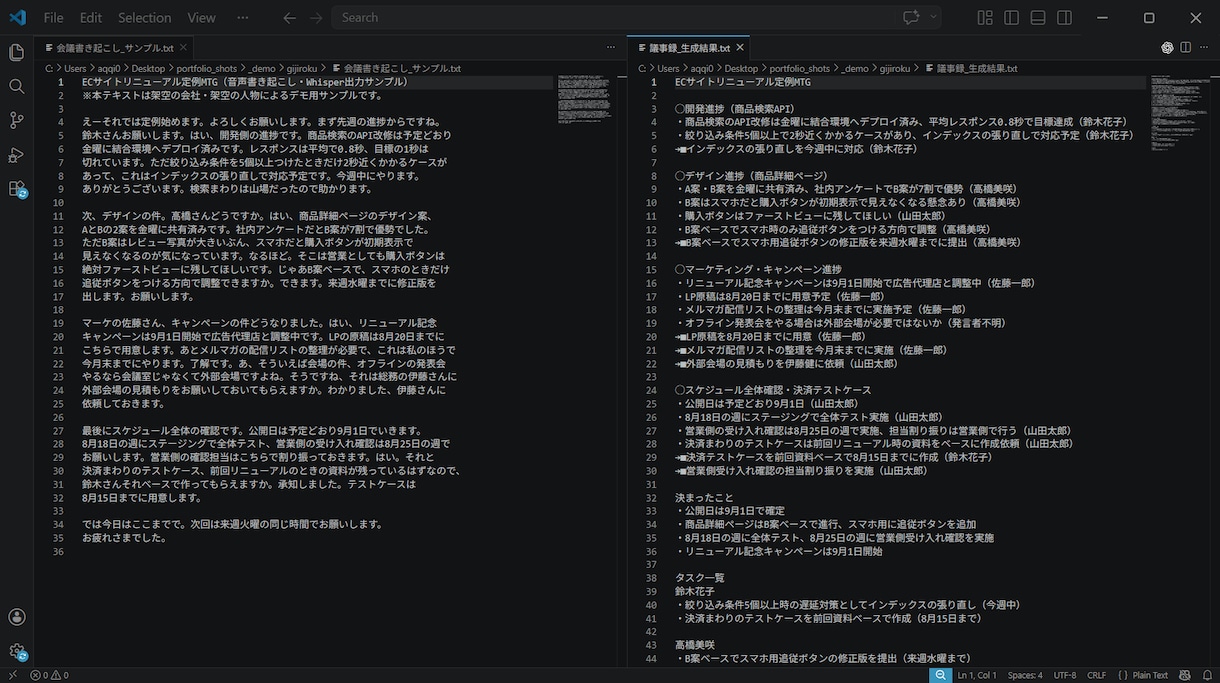Close the 議事録_生成結果.txt tab
The height and width of the screenshot is (683, 1220).
pyautogui.click(x=740, y=47)
